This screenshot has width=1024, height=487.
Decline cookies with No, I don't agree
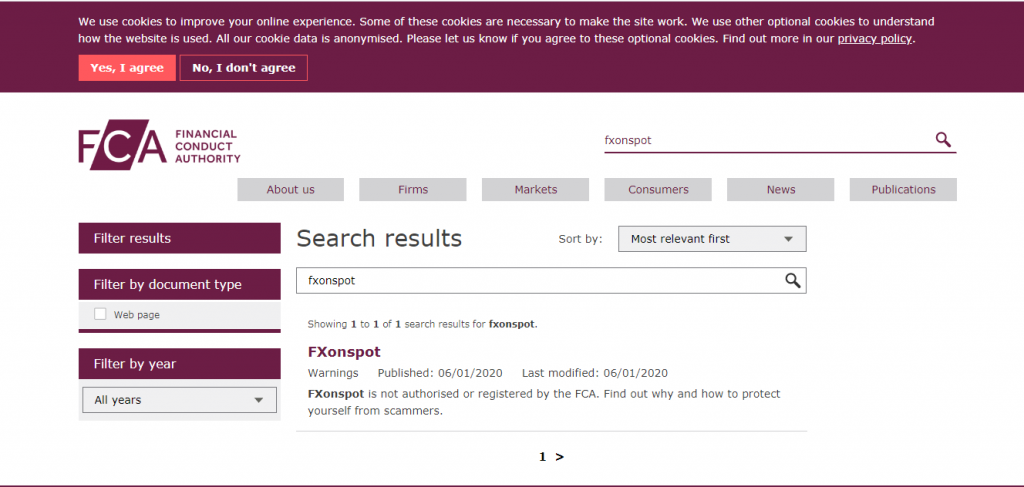coord(244,68)
